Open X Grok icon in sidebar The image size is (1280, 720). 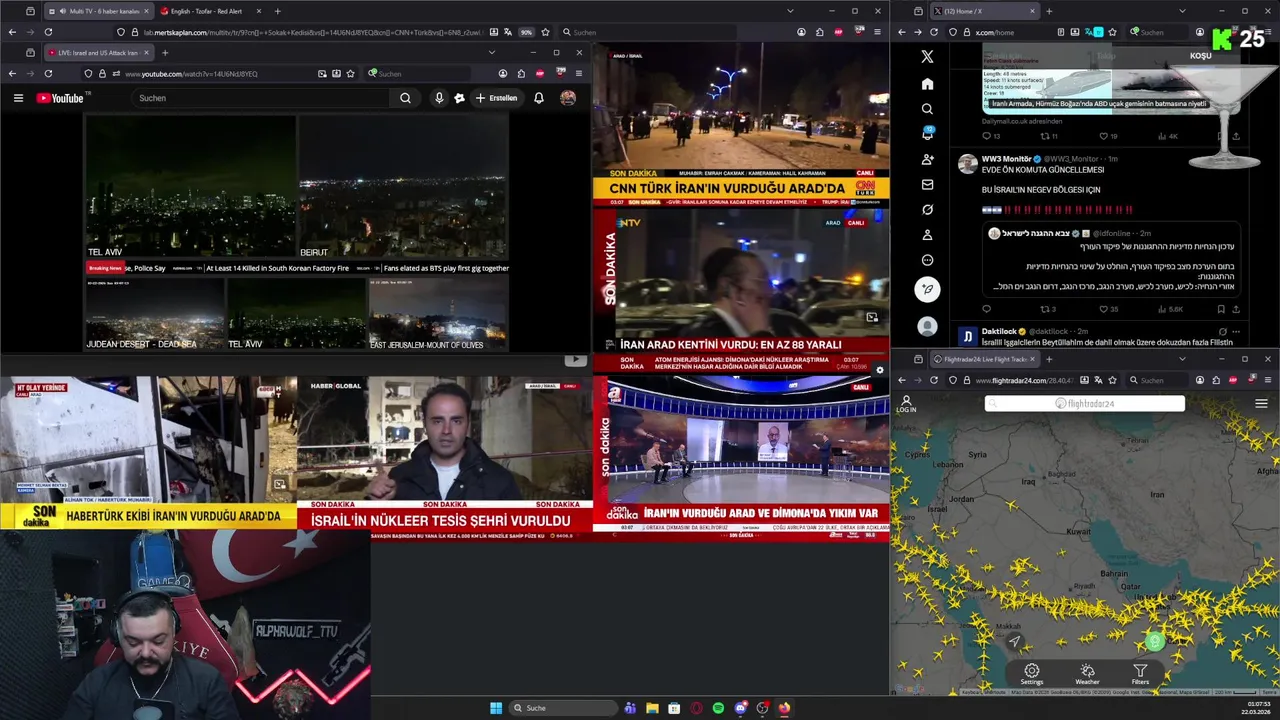pyautogui.click(x=927, y=210)
